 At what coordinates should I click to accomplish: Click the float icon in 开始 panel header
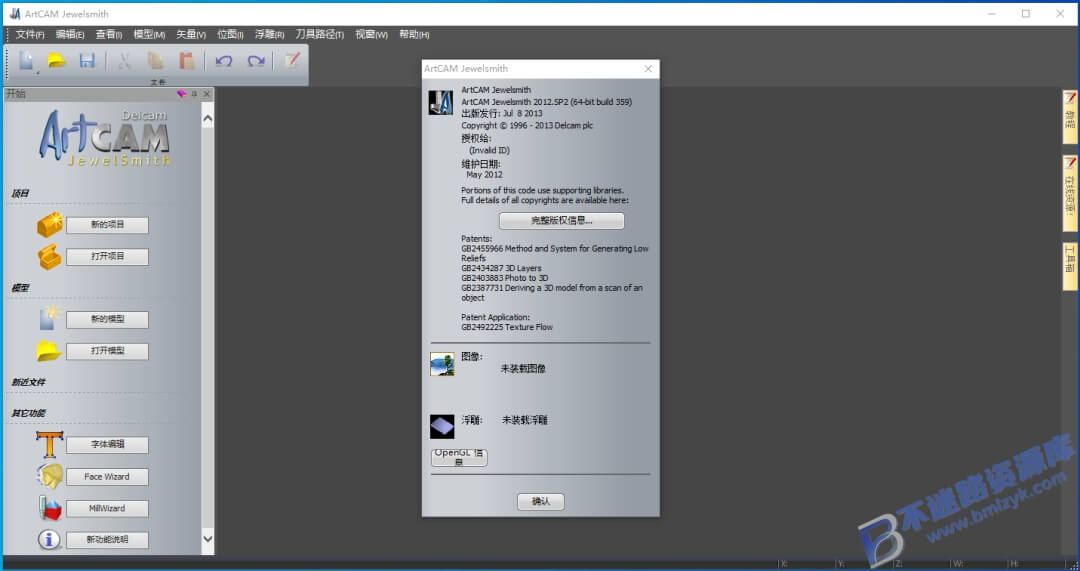pos(194,94)
